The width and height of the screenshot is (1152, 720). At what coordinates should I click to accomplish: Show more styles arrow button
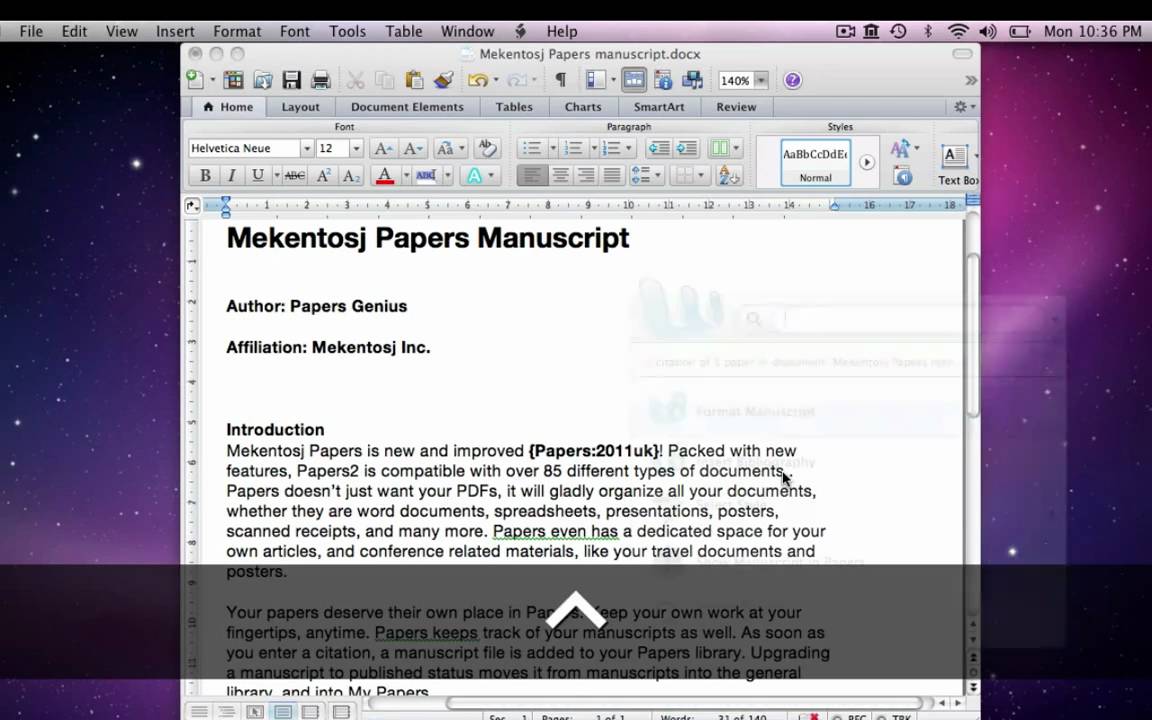[x=867, y=162]
